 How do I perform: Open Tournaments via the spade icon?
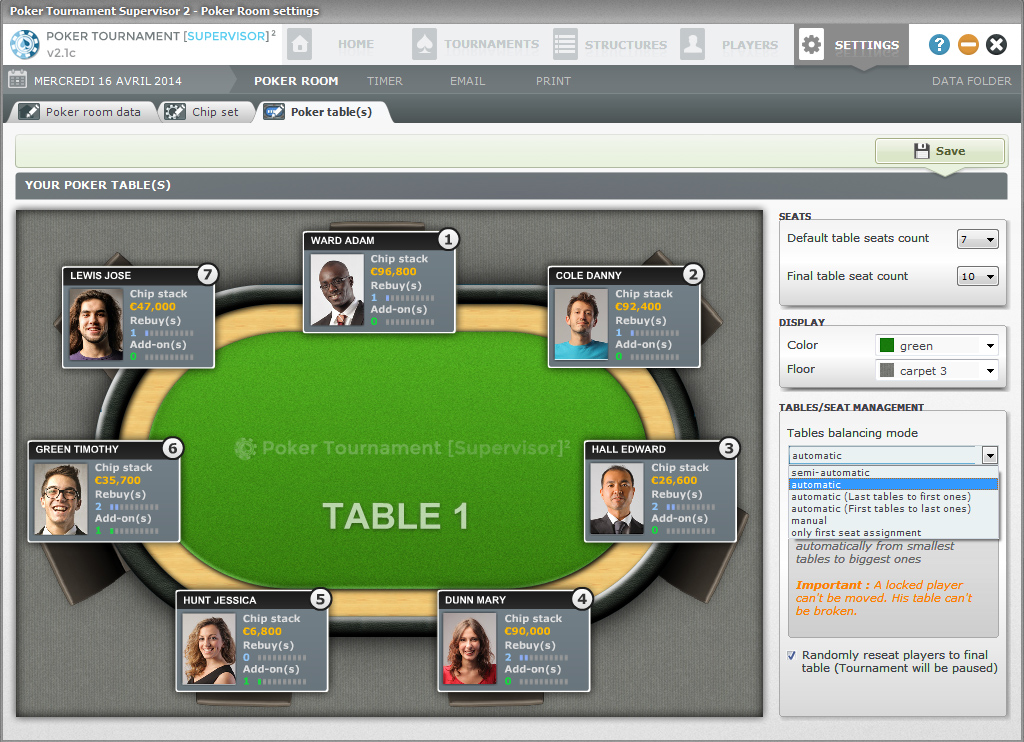pyautogui.click(x=424, y=45)
